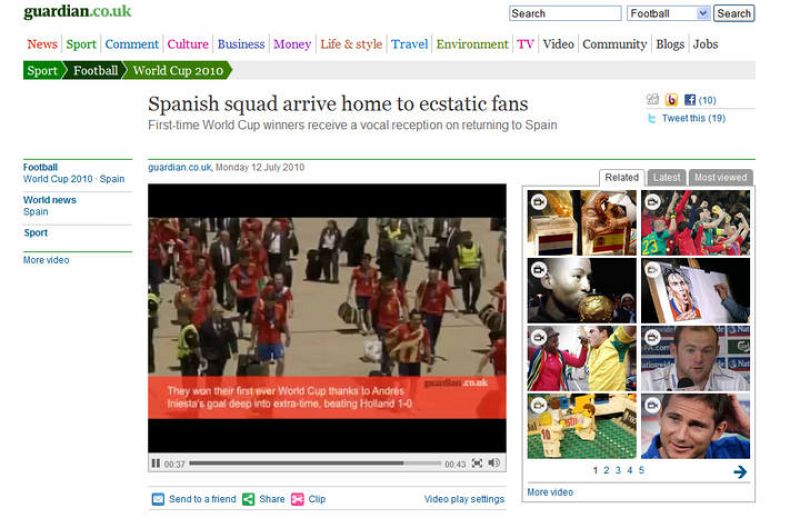Click the fullscreen icon in video player
Image resolution: width=800 pixels, height=518 pixels.
click(x=477, y=464)
